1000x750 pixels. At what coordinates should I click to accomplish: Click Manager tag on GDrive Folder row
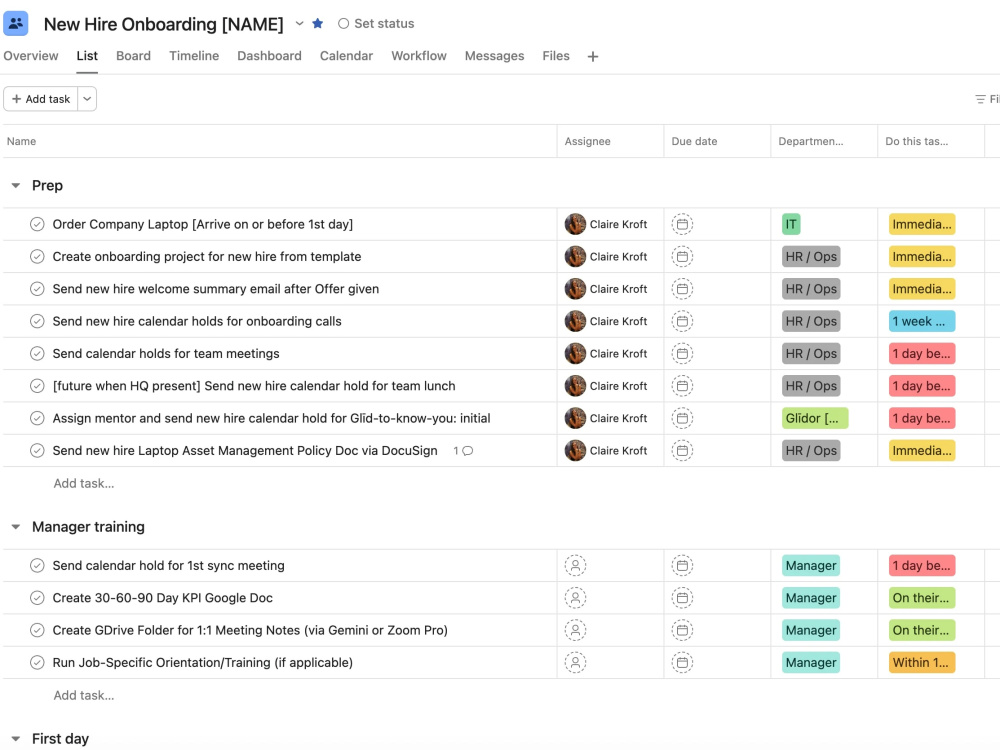pyautogui.click(x=811, y=630)
